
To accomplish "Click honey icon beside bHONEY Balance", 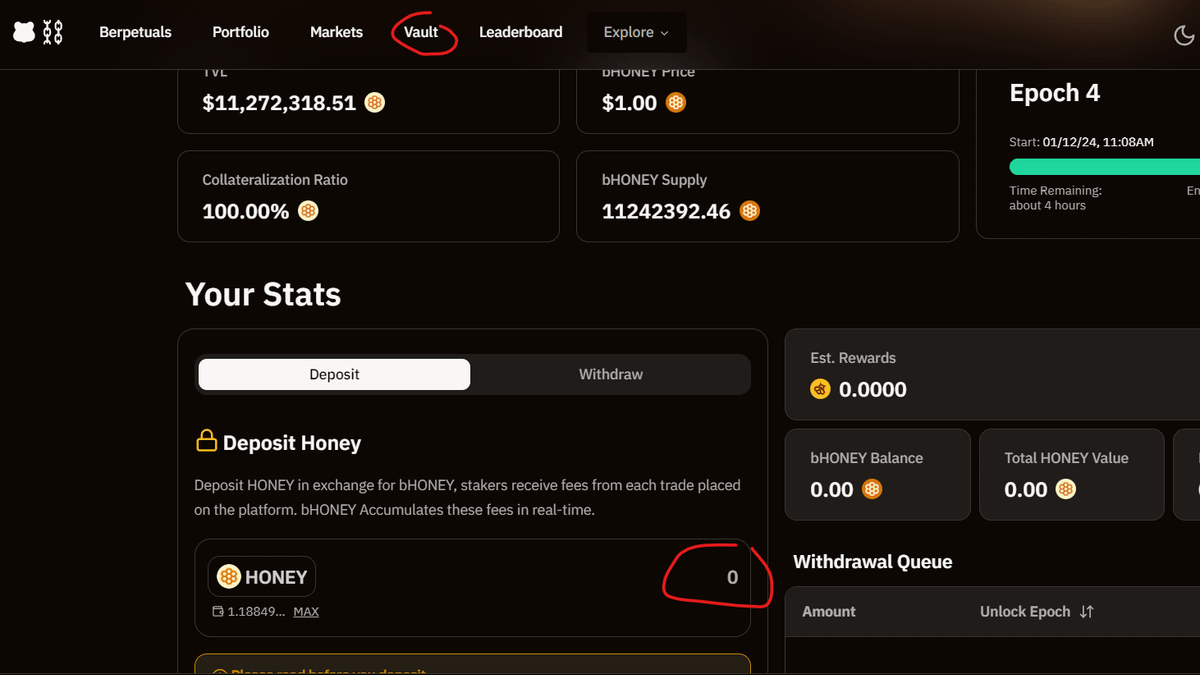I will tap(872, 490).
